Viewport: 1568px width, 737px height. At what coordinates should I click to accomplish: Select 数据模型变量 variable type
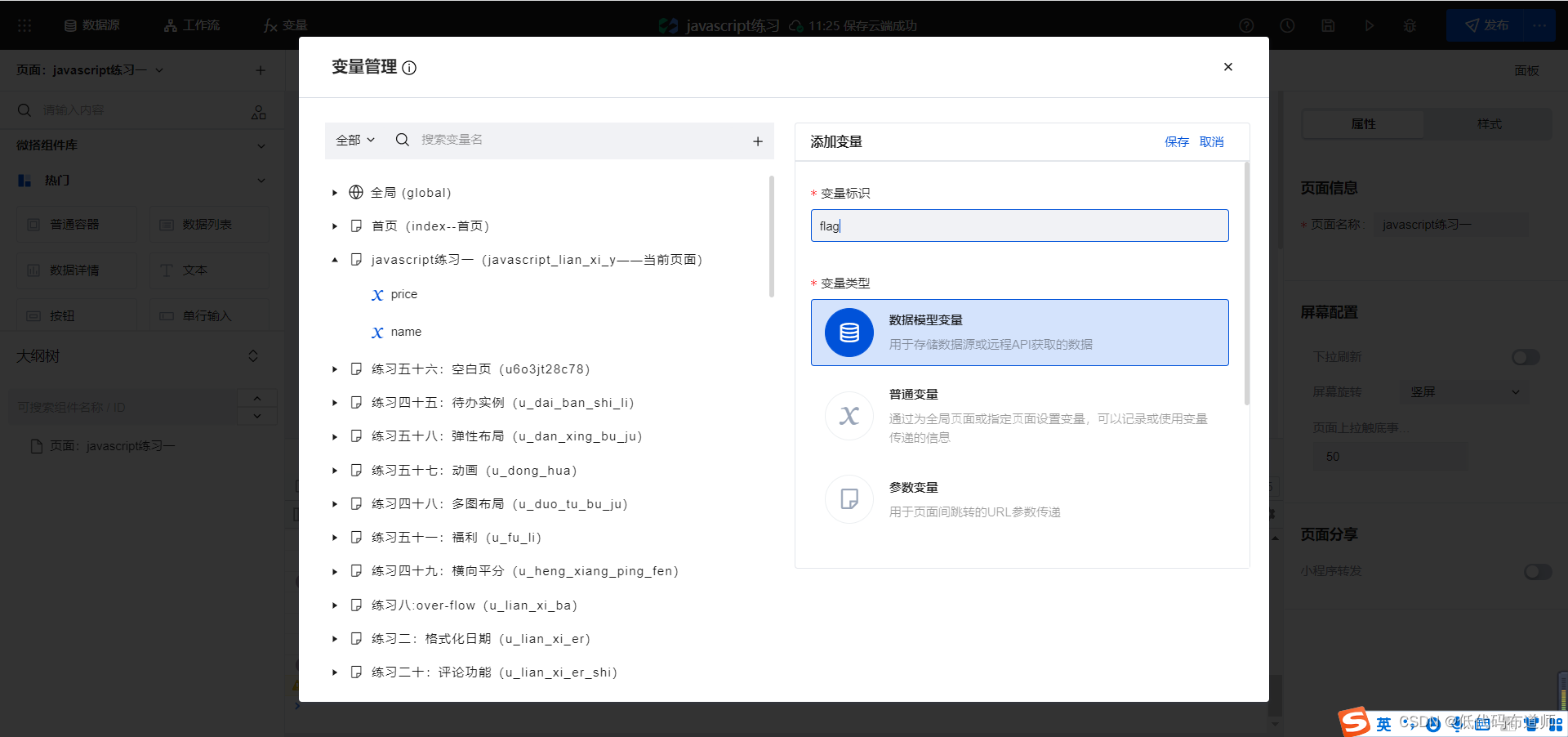[1019, 333]
